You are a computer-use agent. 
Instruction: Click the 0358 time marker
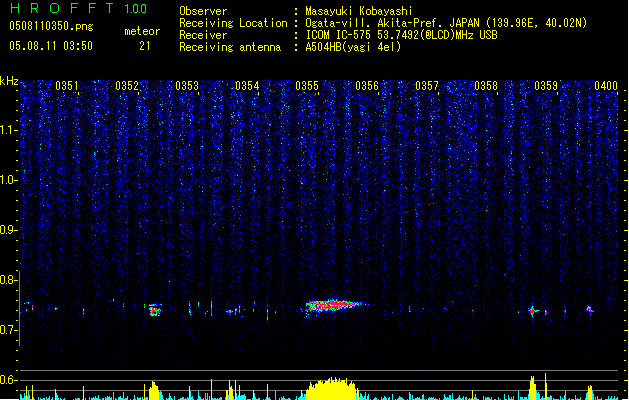click(x=486, y=86)
